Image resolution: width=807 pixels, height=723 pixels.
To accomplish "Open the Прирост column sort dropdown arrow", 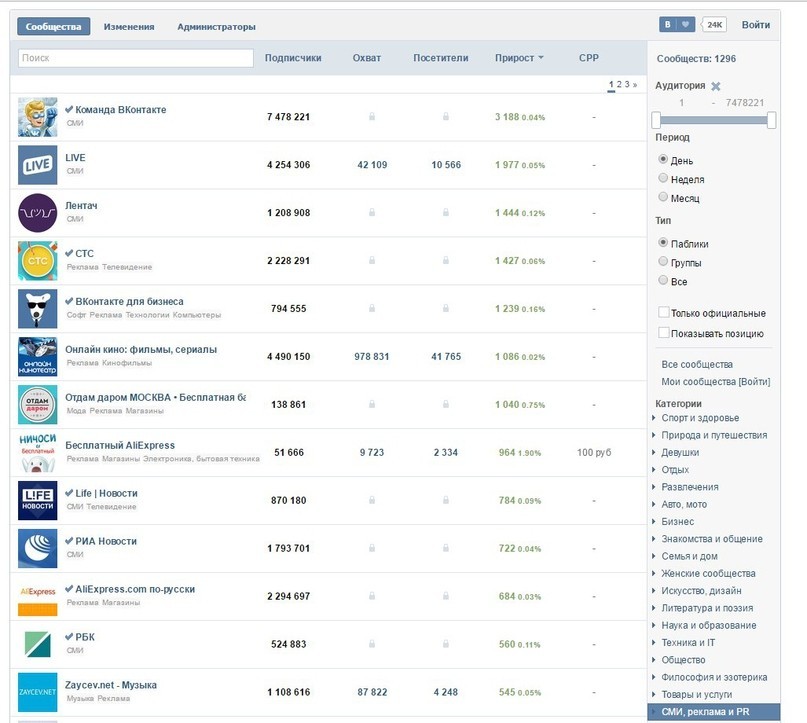I will click(x=541, y=58).
